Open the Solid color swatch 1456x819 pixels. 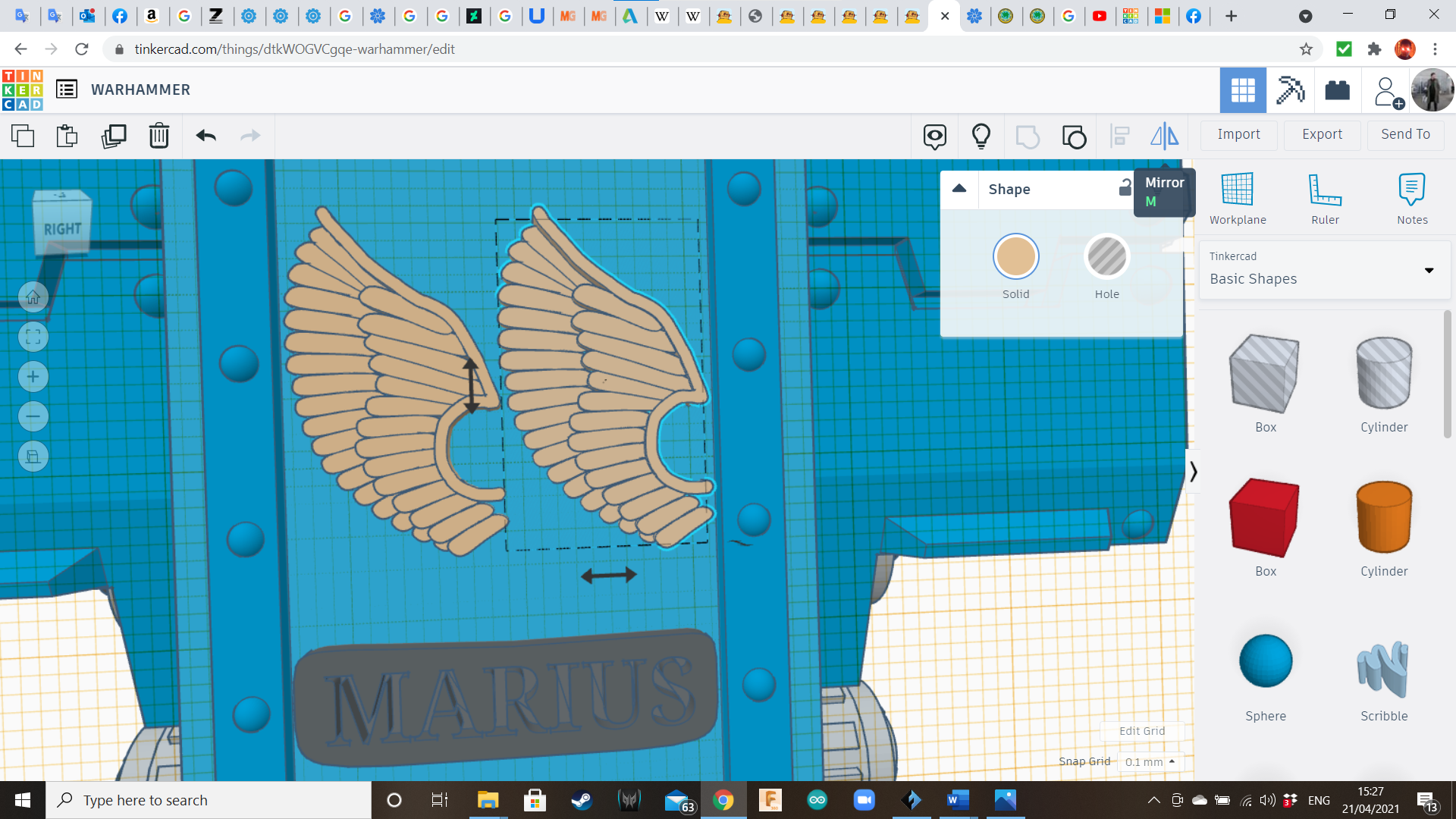tap(1015, 257)
